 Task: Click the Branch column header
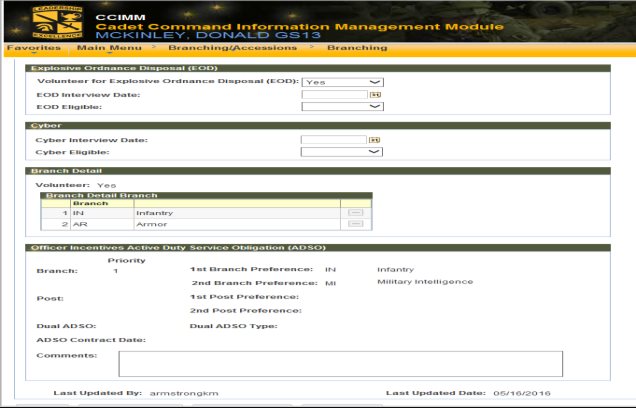[84, 202]
